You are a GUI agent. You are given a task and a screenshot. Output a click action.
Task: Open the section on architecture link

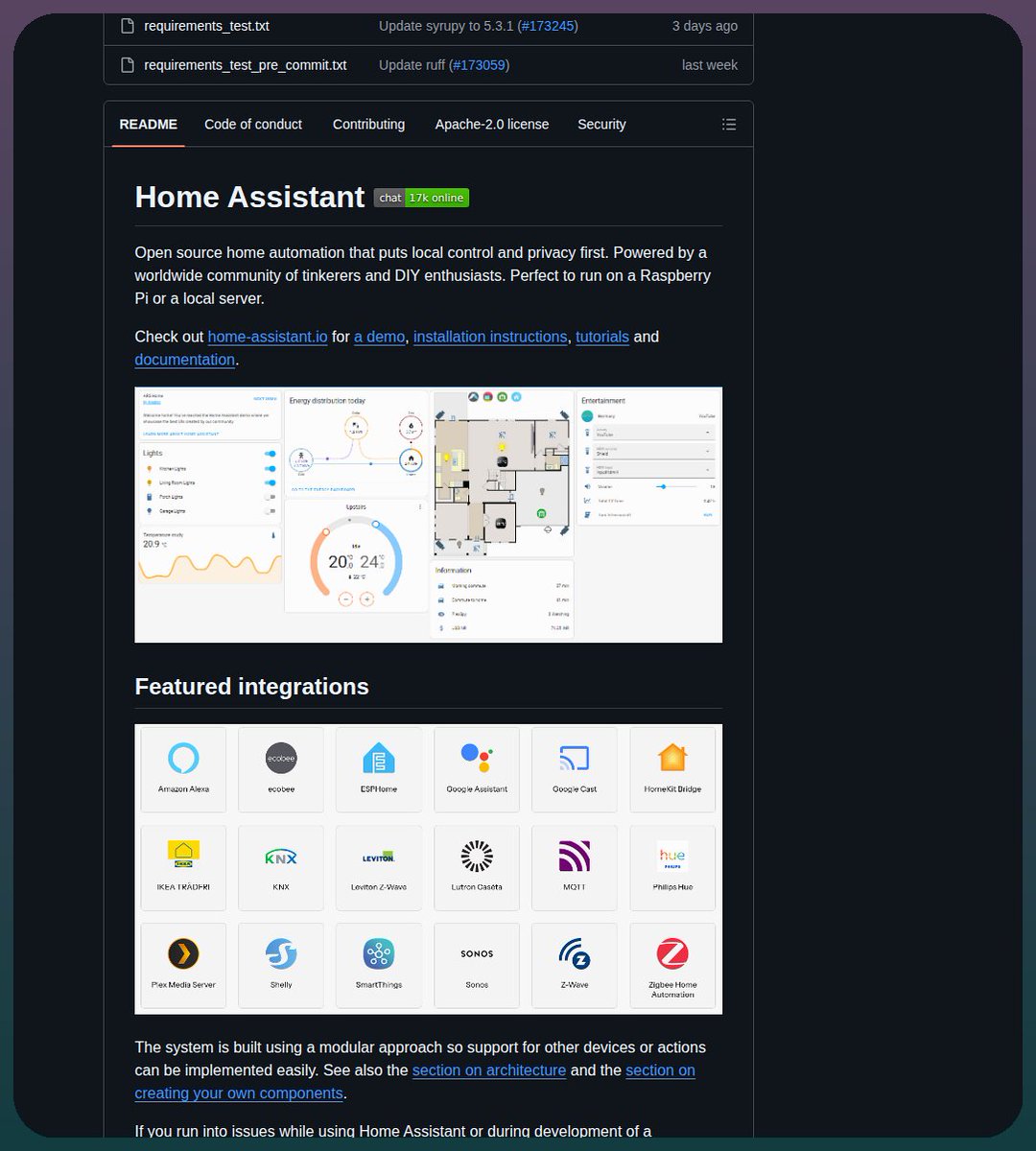point(489,1070)
